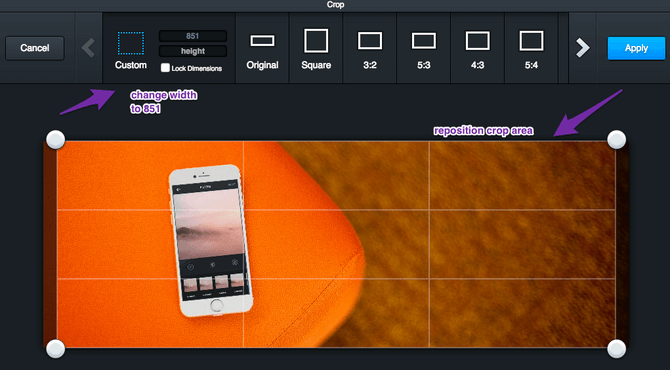
Task: Show previous crop presets with left chevron
Action: click(x=88, y=47)
